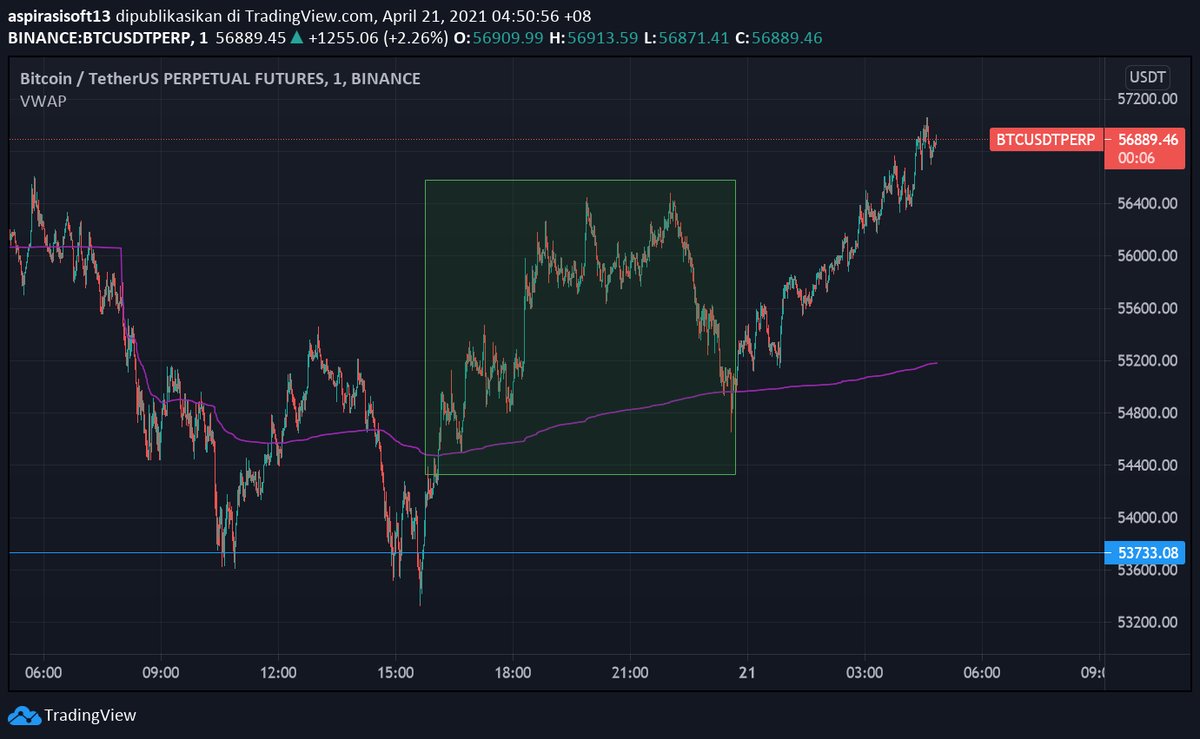Click the 12:00 time axis label

point(277,672)
